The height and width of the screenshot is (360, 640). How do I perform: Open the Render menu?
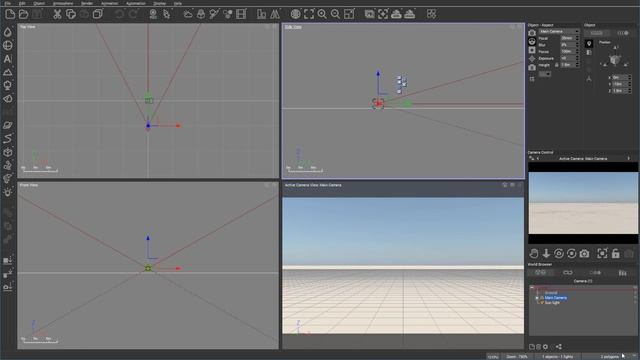click(x=87, y=3)
